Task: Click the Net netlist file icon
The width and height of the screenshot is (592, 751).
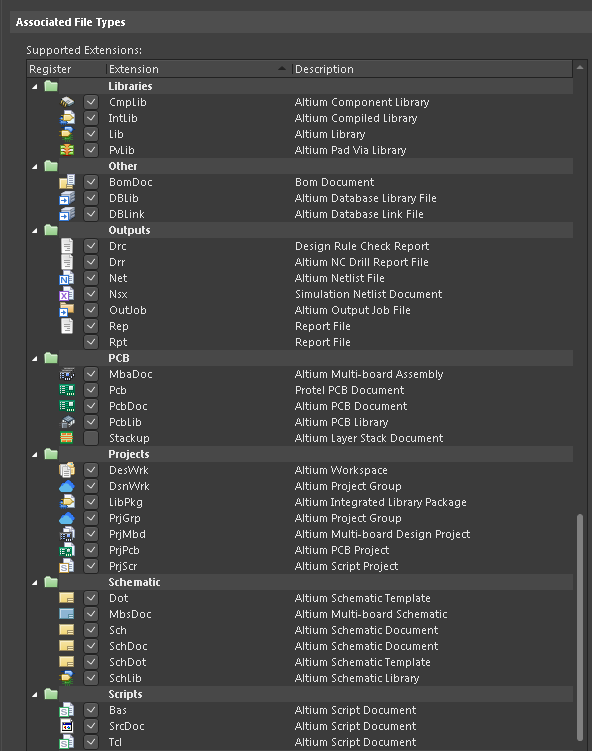Action: pyautogui.click(x=67, y=278)
